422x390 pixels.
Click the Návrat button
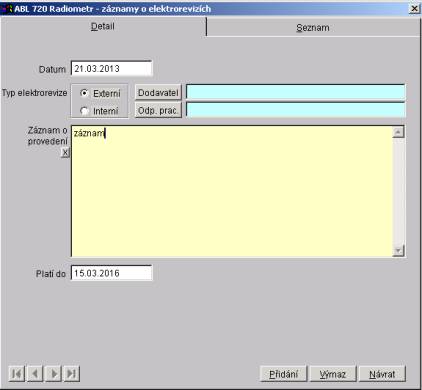click(382, 374)
